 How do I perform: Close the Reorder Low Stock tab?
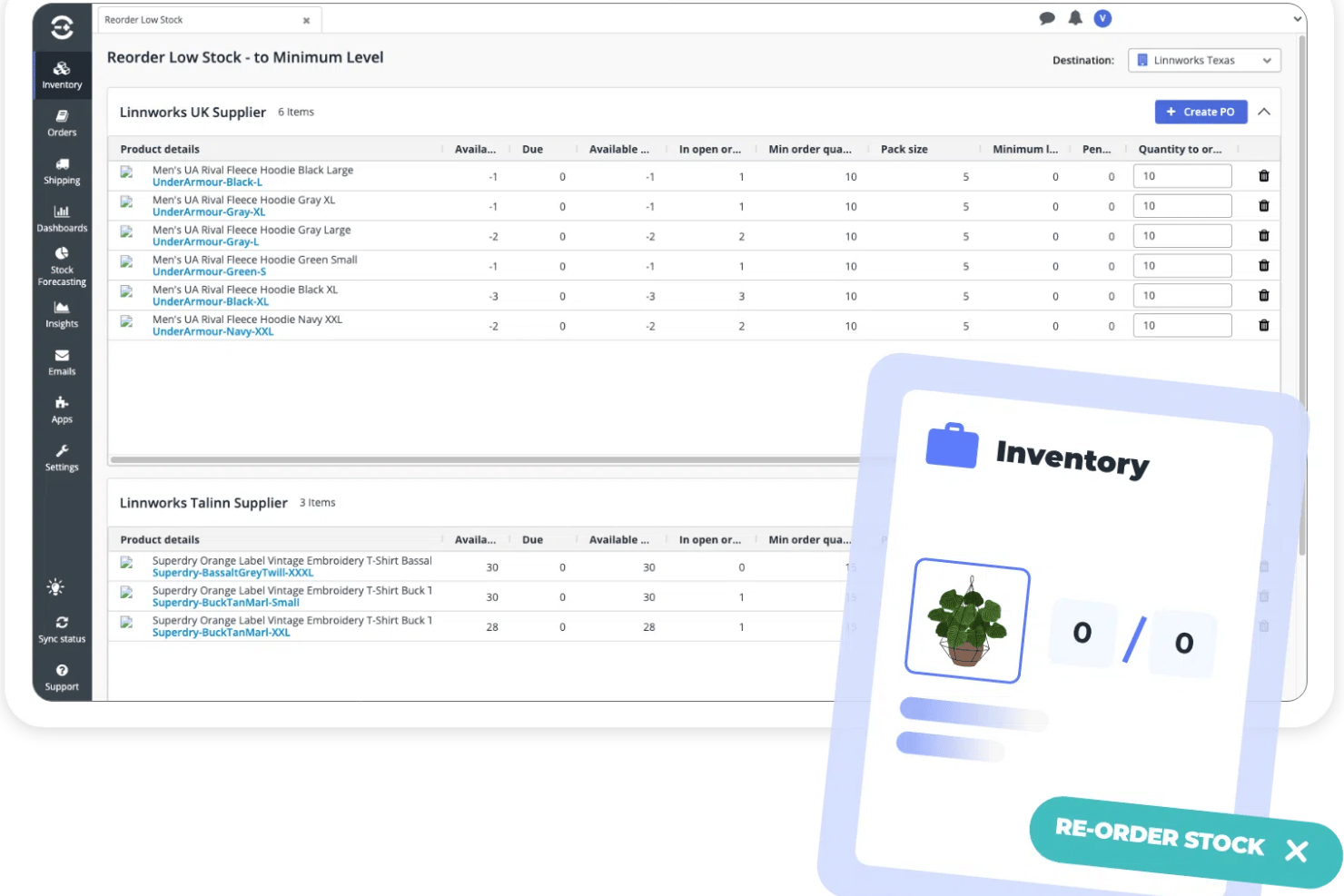pos(306,20)
